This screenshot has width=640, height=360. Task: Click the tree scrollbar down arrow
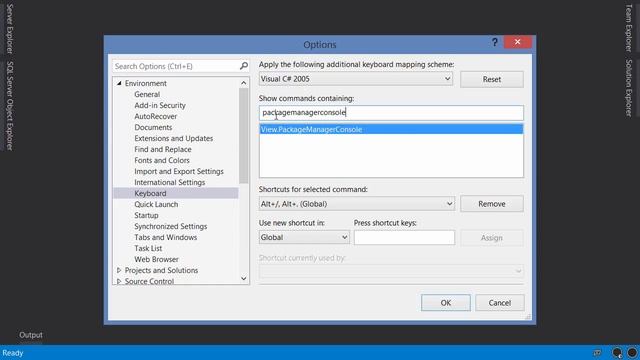point(244,279)
